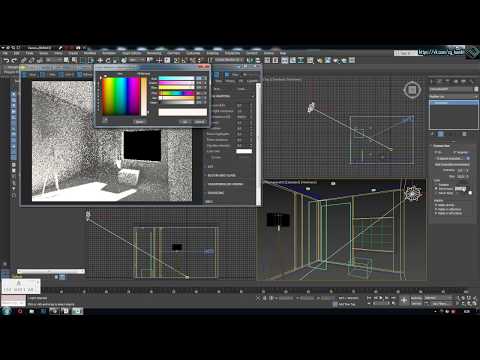
Task: Toggle Show End Result below the modifier stack
Action: [441, 134]
